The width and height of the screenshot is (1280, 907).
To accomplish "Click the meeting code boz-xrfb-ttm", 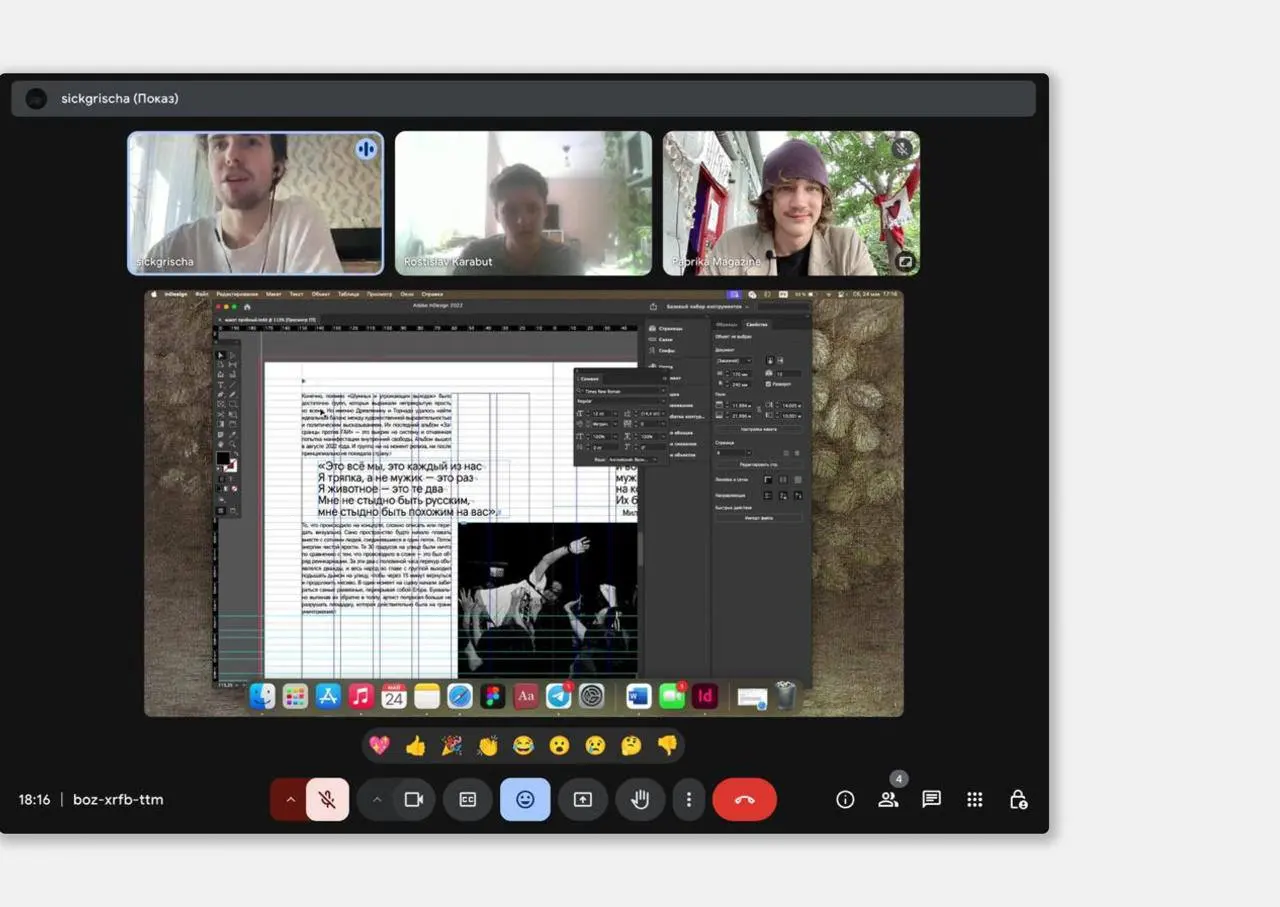I will pyautogui.click(x=118, y=799).
